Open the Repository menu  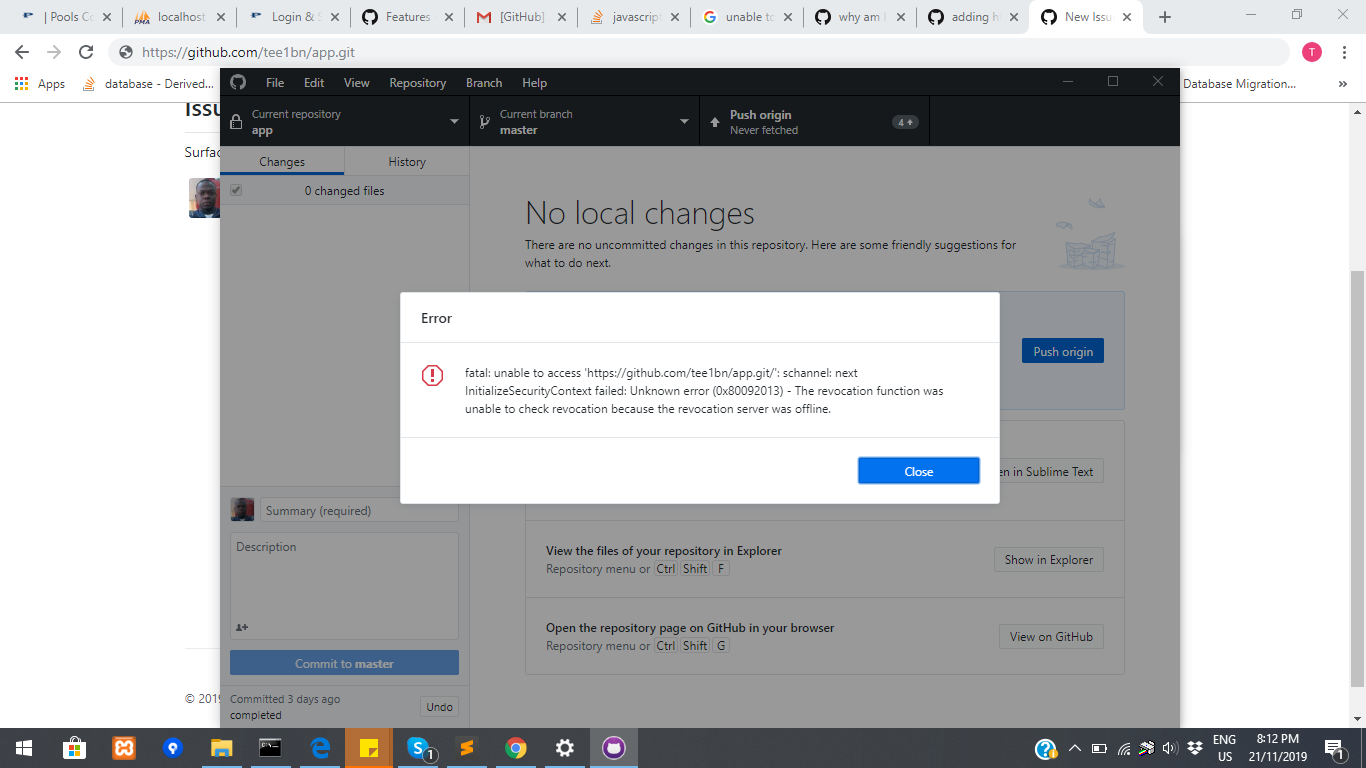(x=417, y=82)
